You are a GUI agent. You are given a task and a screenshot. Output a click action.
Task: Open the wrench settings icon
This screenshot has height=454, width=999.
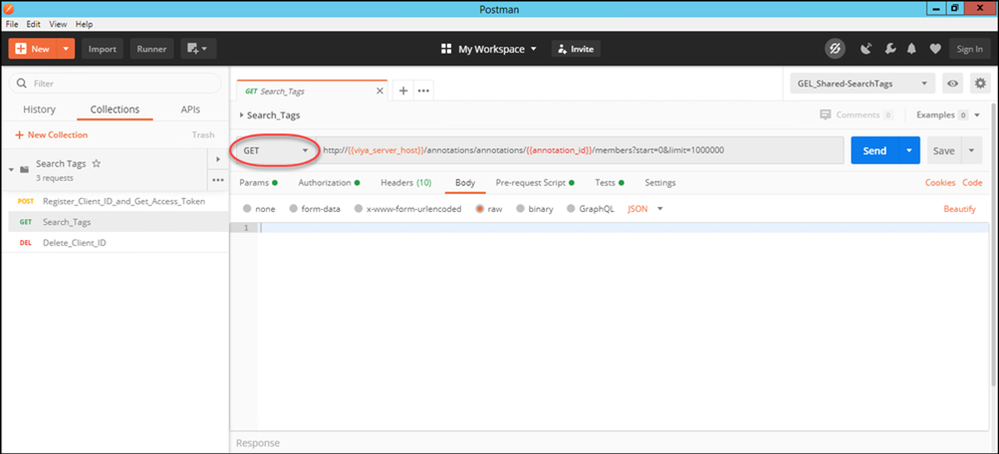tap(890, 48)
